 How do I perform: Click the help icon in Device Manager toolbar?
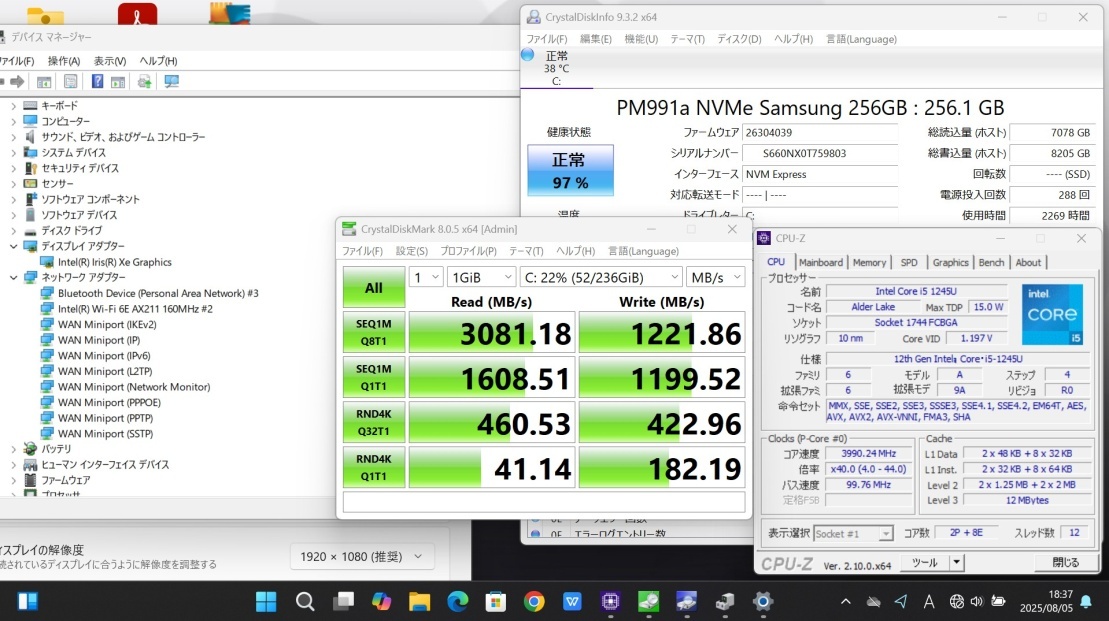point(97,82)
